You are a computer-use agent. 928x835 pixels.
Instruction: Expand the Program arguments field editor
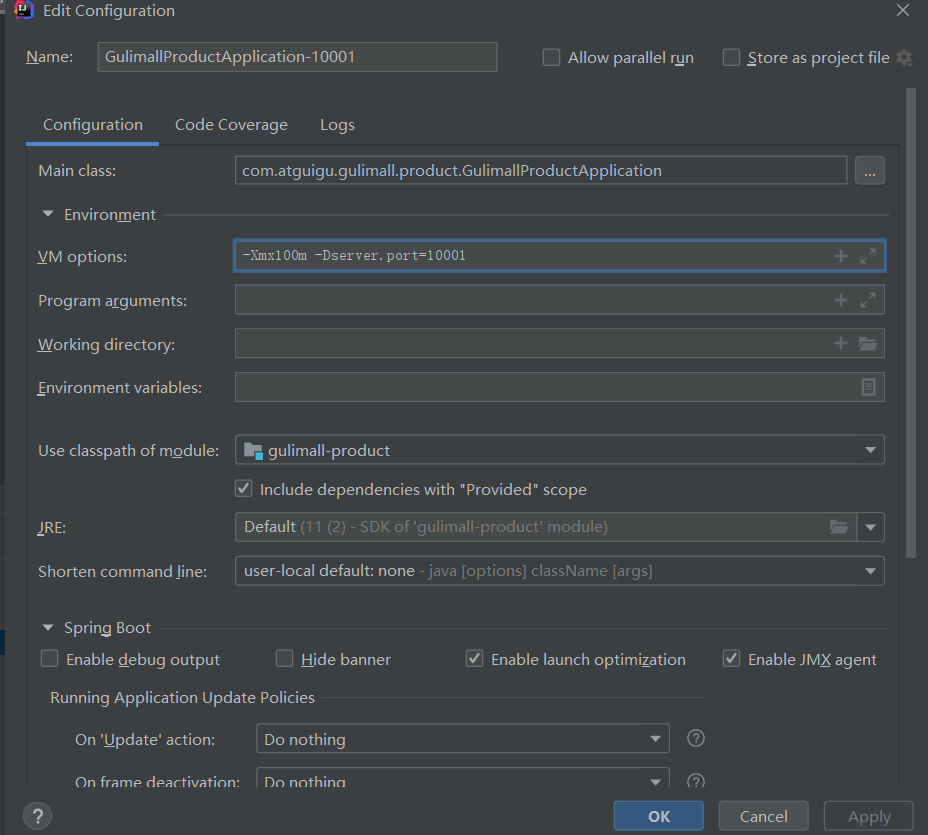[x=868, y=300]
